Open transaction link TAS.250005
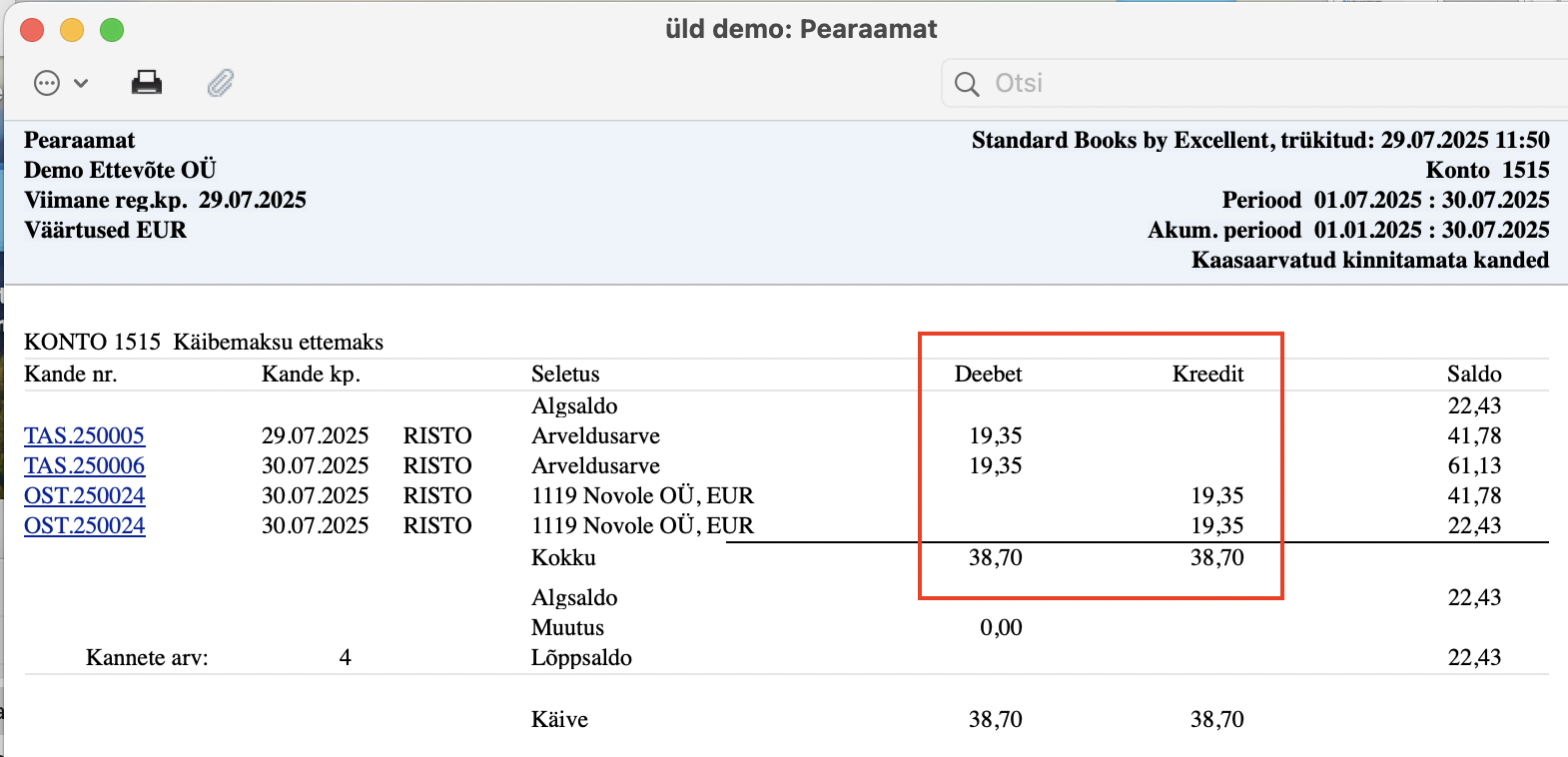Image resolution: width=1568 pixels, height=757 pixels. (x=85, y=435)
